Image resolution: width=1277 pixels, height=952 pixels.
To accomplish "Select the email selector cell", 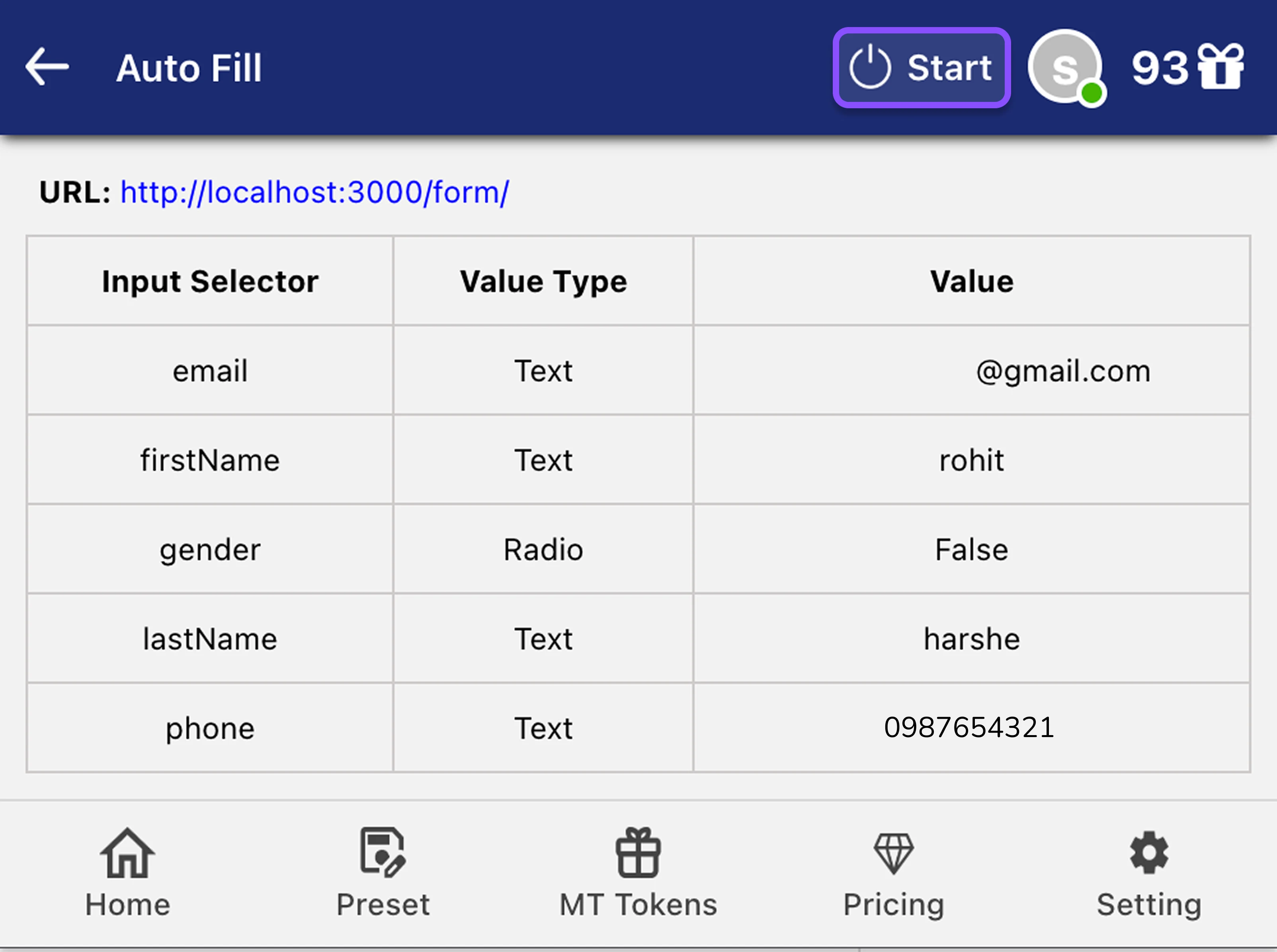I will (210, 371).
